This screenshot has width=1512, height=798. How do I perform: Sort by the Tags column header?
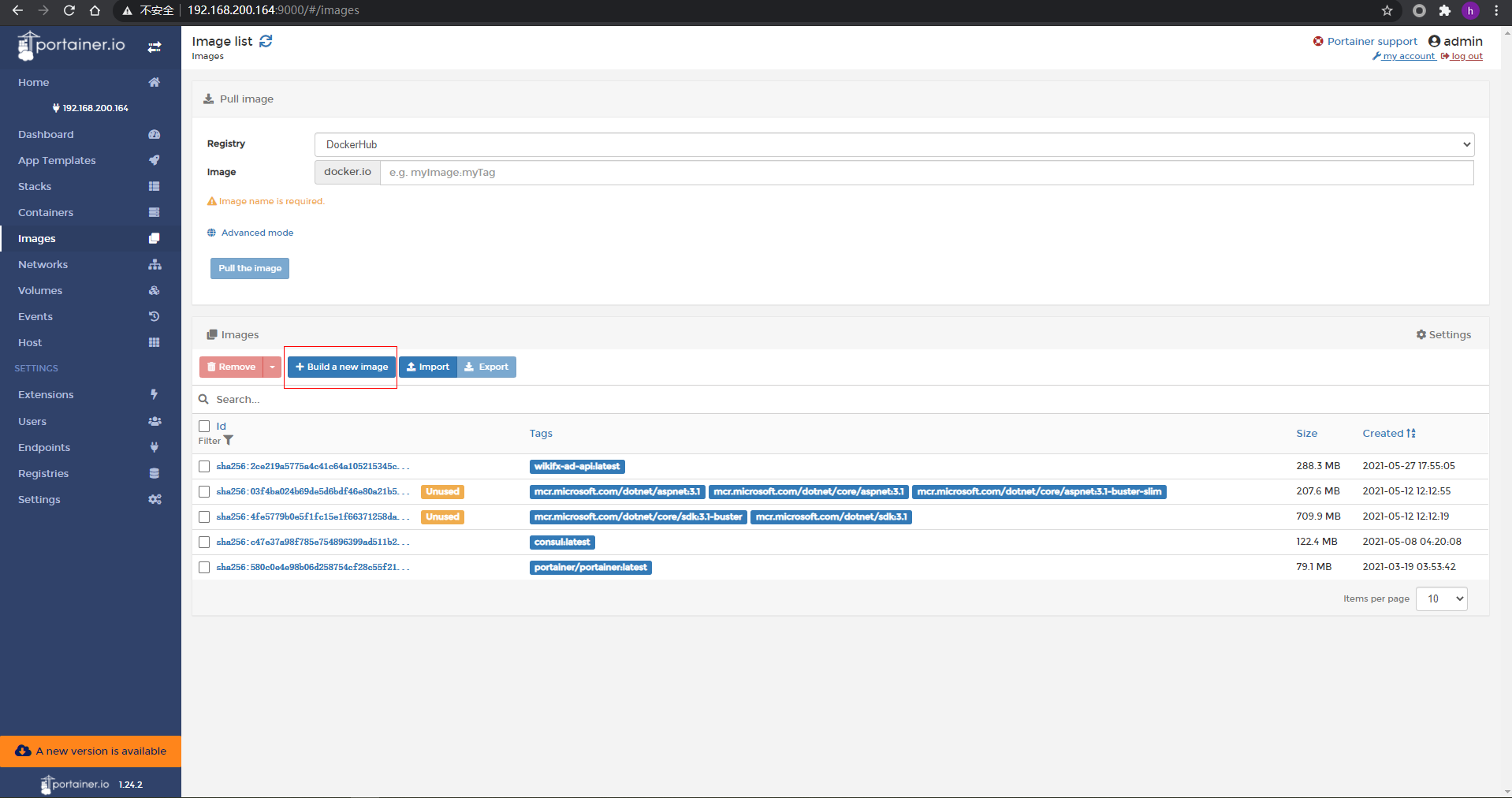pos(541,433)
